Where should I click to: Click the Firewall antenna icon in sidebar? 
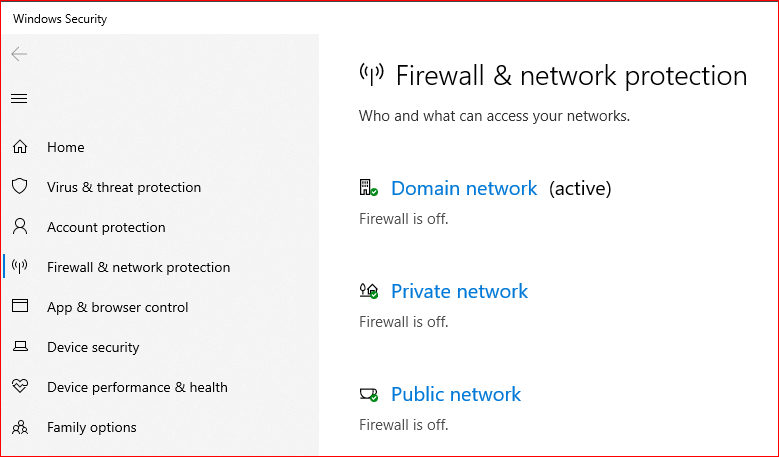pos(19,267)
